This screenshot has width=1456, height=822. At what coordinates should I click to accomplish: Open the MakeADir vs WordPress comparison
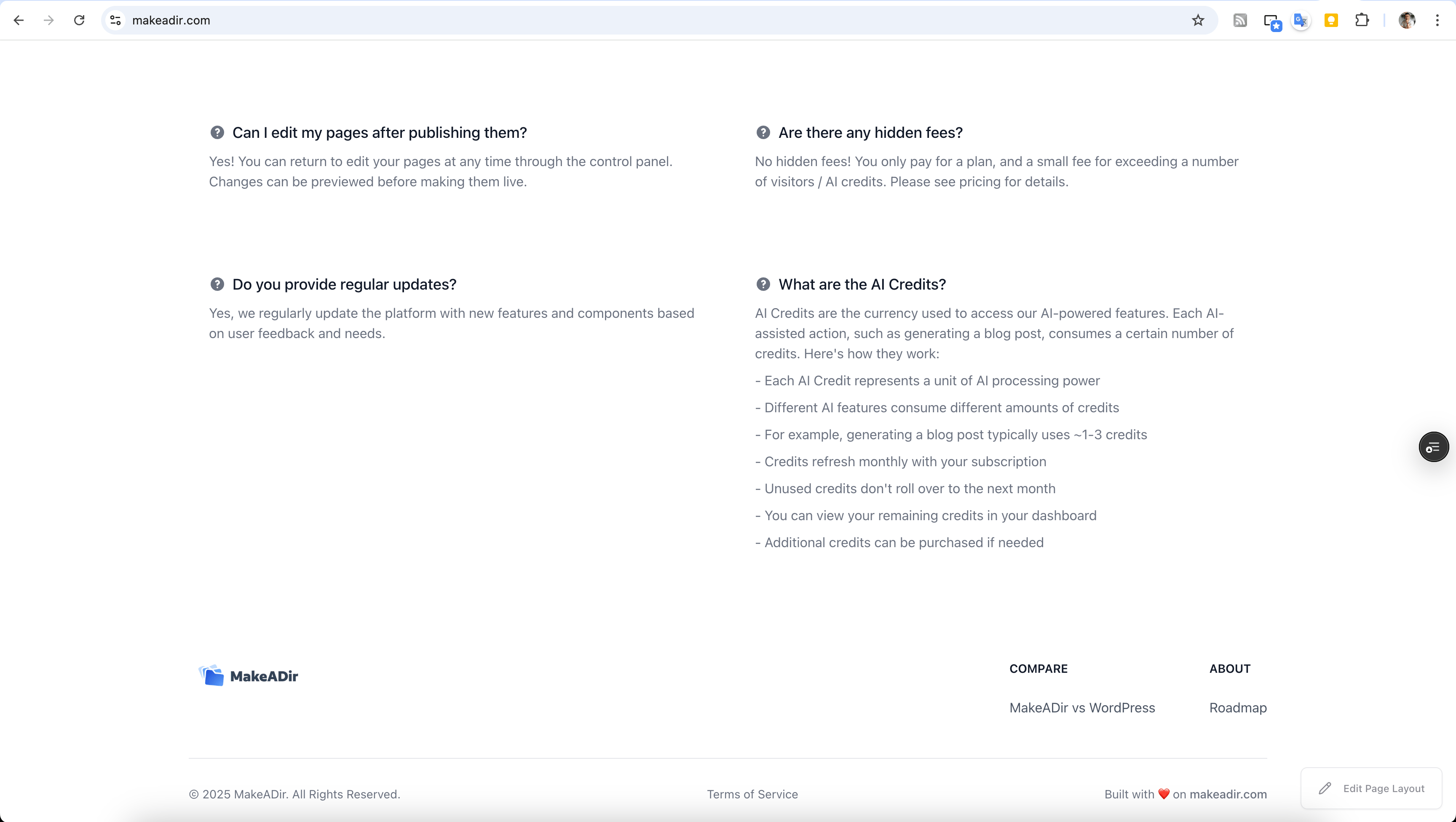(x=1082, y=708)
